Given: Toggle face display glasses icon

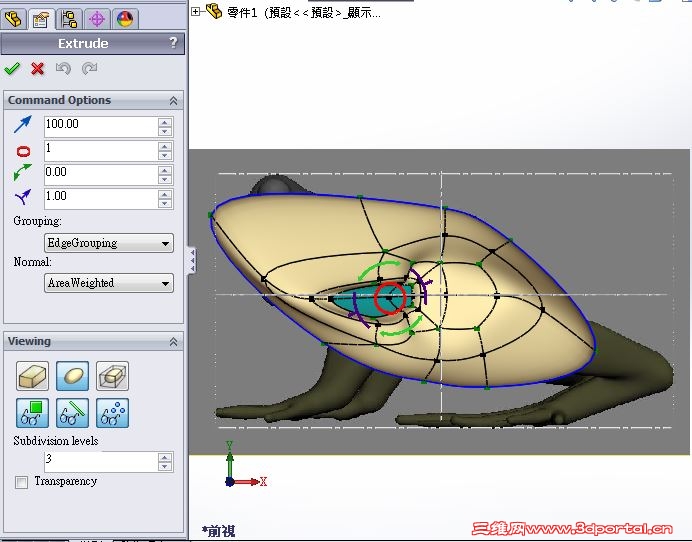Looking at the screenshot, I should click(x=32, y=413).
